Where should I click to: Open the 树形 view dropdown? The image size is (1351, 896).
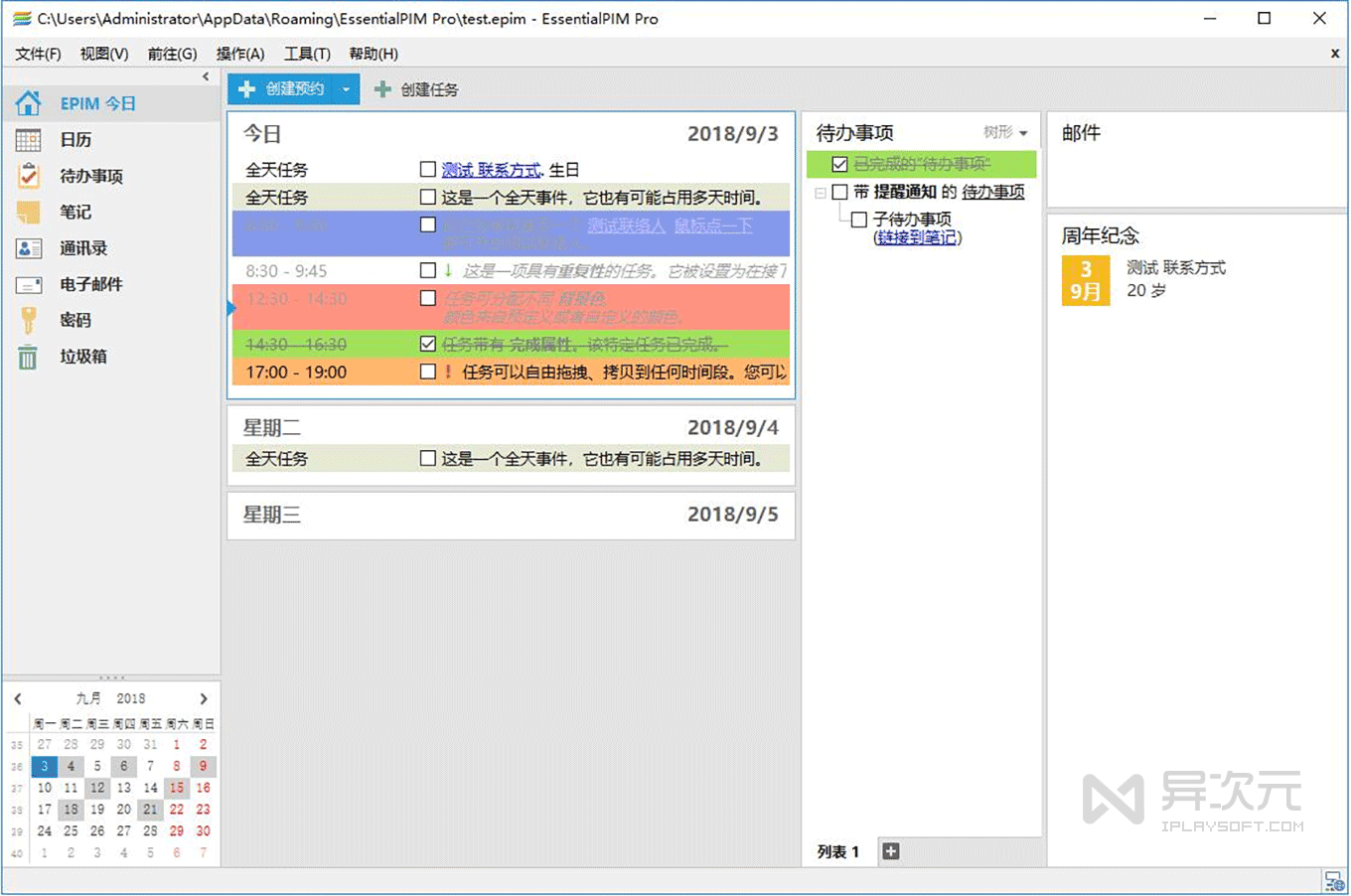pos(1005,132)
